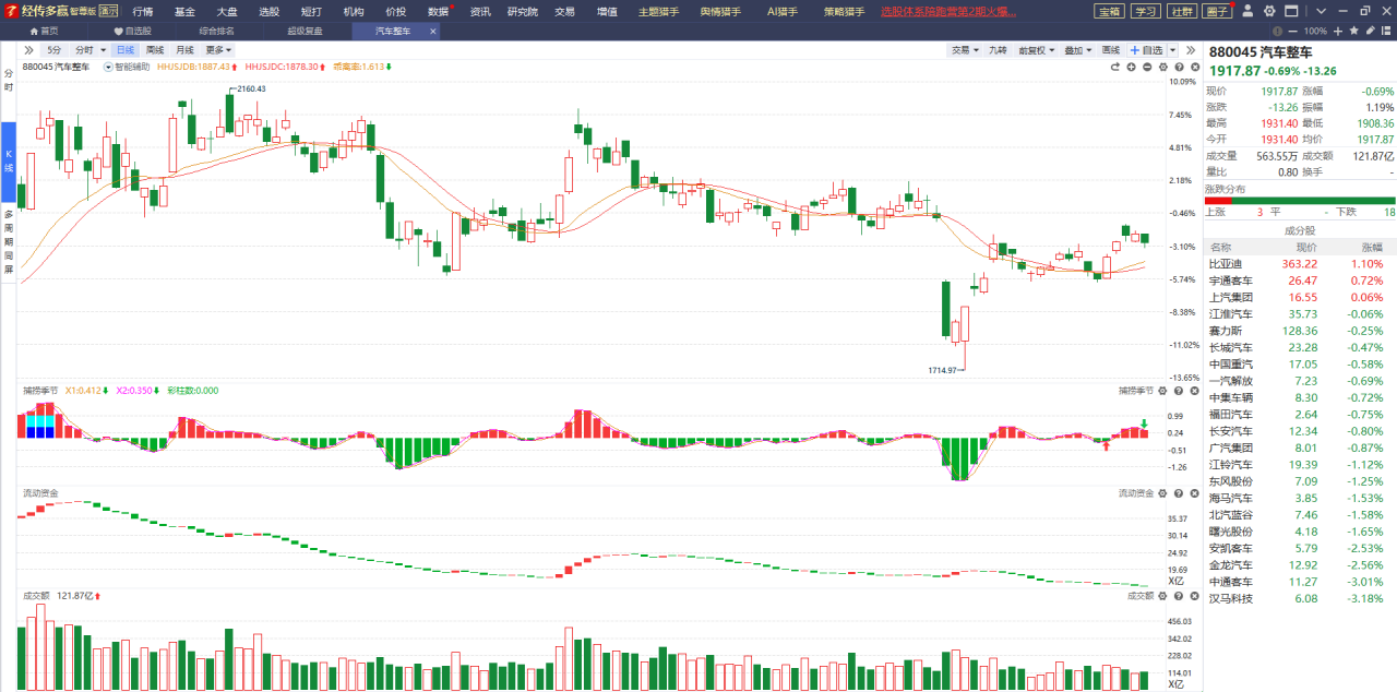
Task: Click the home icon tab 首页
Action: click(43, 31)
